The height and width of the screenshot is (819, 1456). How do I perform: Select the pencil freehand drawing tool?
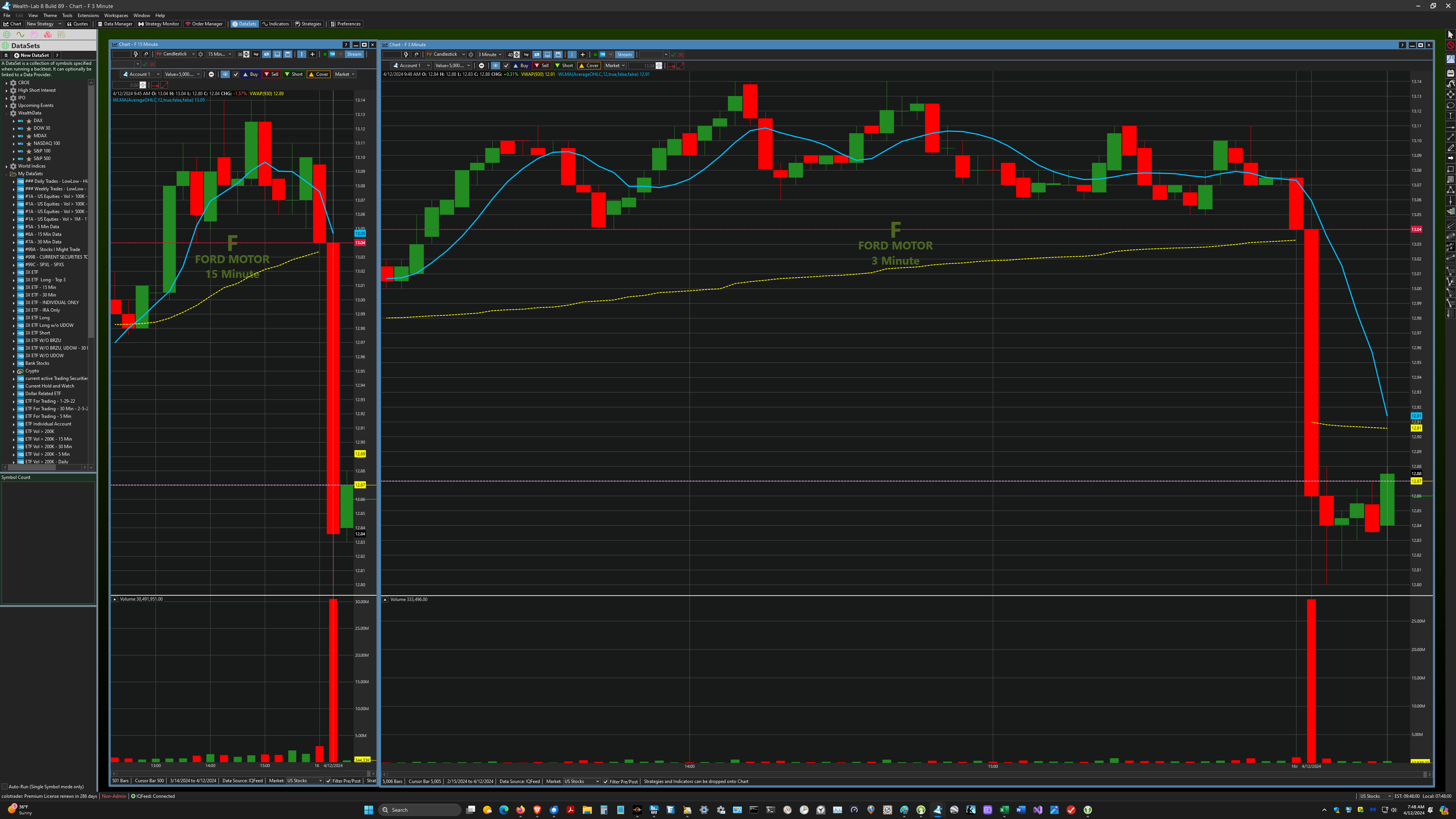[1450, 147]
